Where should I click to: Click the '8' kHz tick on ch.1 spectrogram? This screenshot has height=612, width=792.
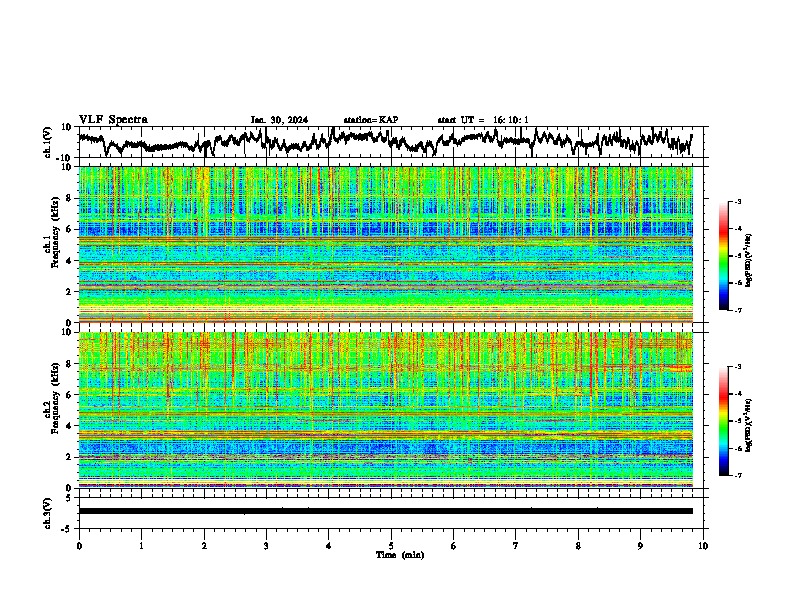click(x=69, y=198)
